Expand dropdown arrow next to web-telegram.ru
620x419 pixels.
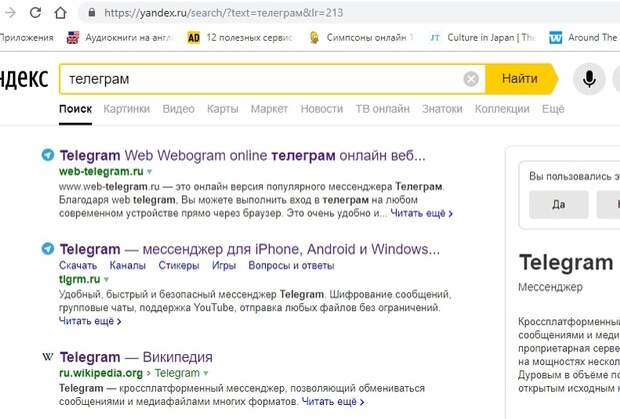tap(149, 172)
